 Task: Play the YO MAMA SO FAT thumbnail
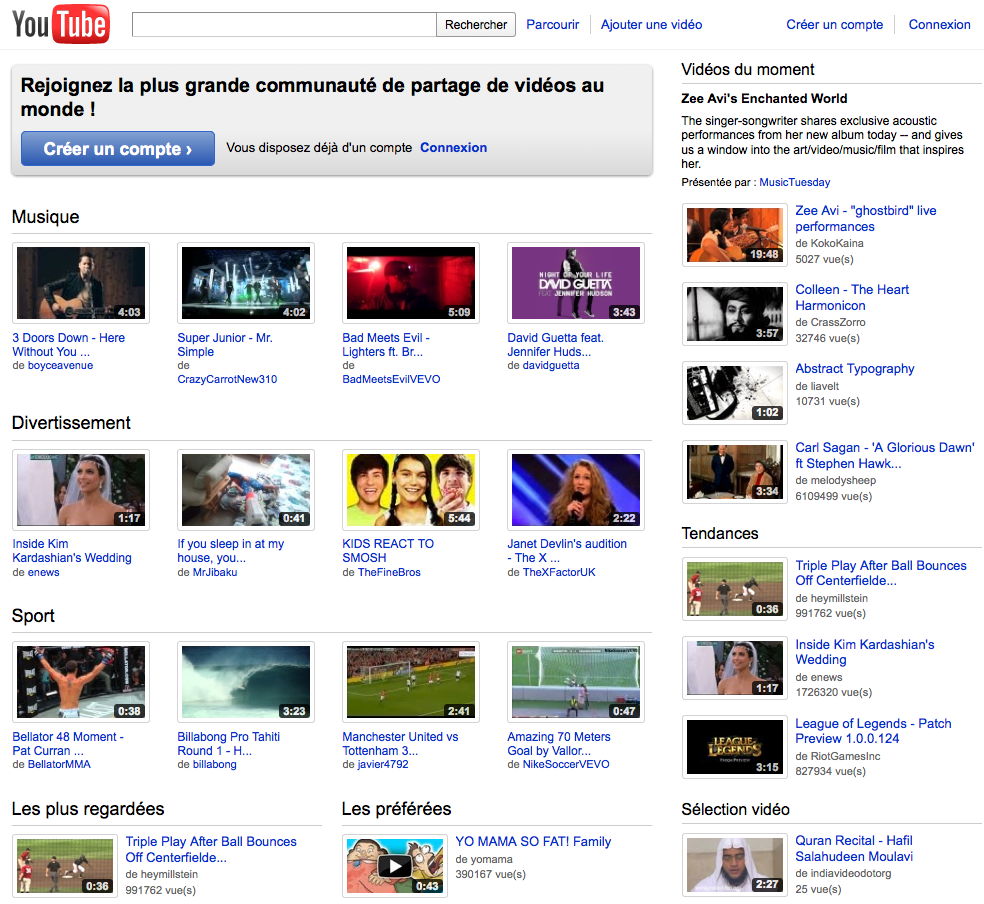395,865
